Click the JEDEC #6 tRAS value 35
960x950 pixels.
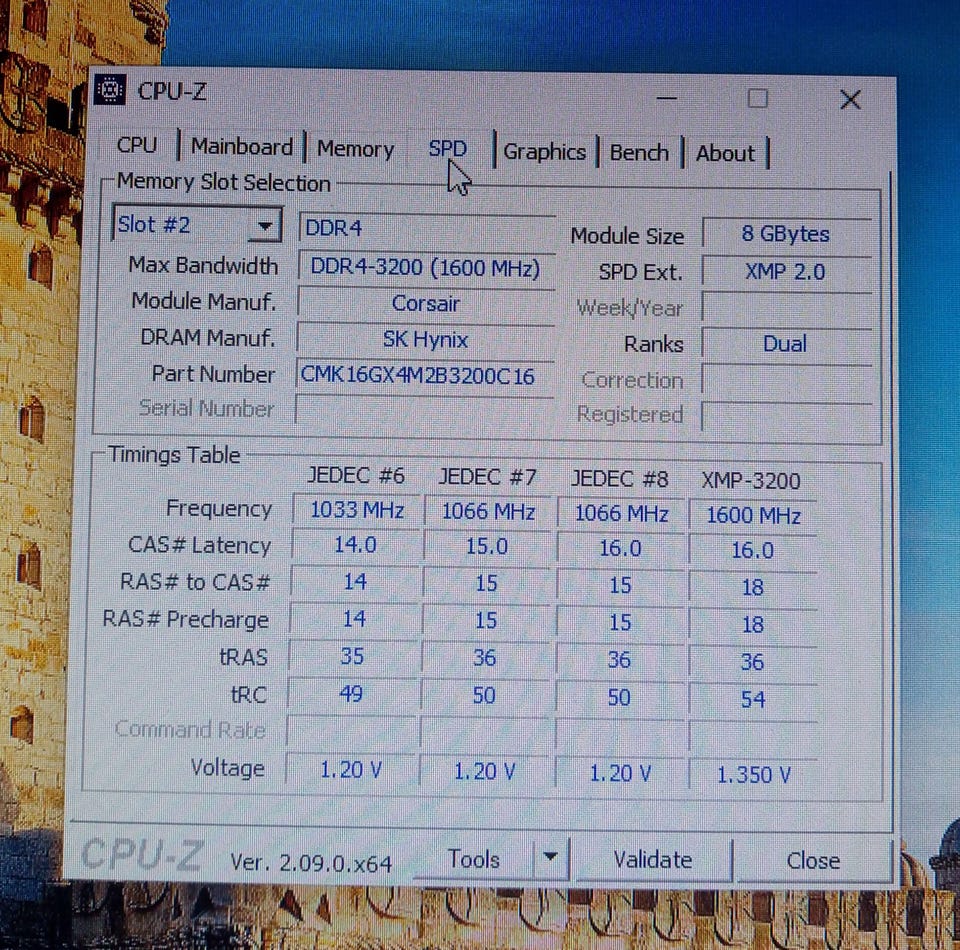[352, 656]
